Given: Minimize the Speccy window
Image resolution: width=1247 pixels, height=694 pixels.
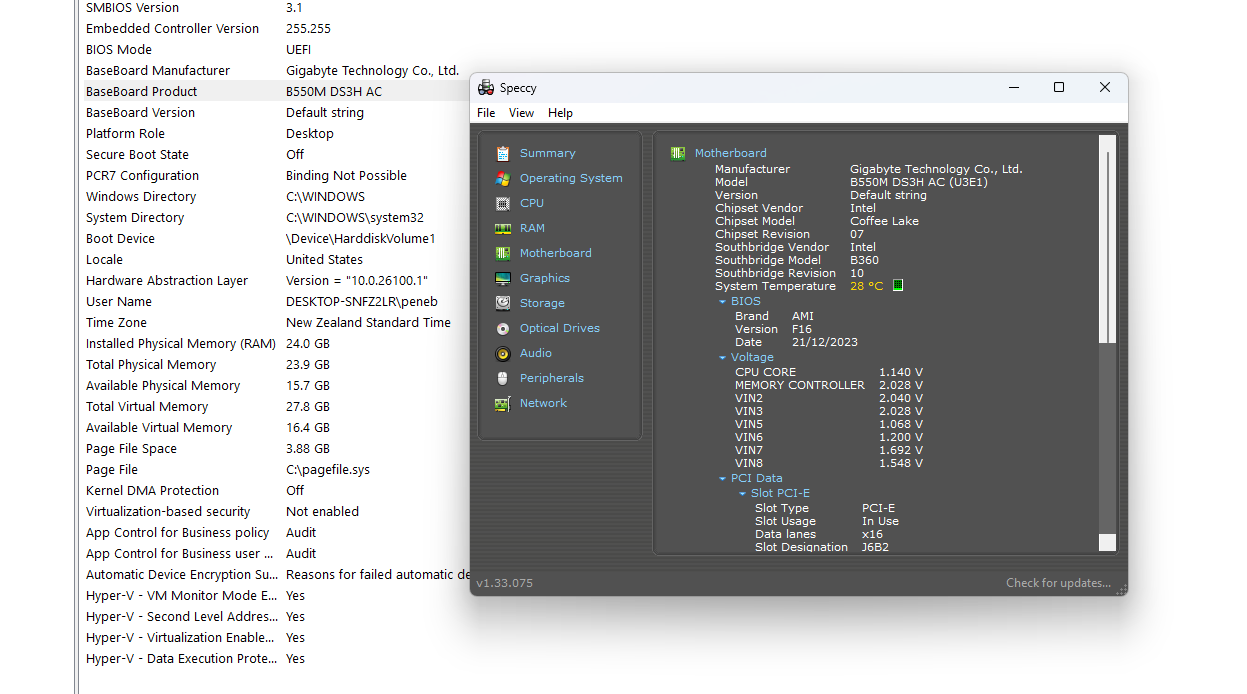Looking at the screenshot, I should 1013,88.
